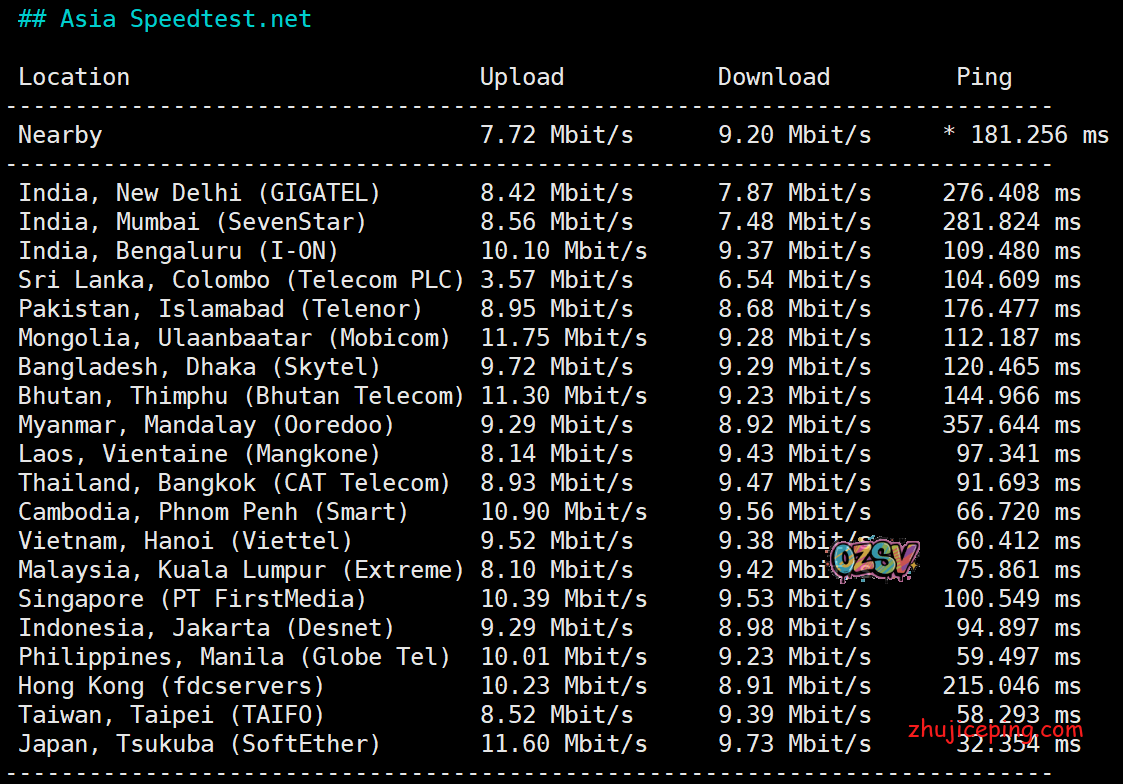Select the Hong Kong (fdcservers) row
Viewport: 1123px width, 784px height.
click(x=171, y=686)
